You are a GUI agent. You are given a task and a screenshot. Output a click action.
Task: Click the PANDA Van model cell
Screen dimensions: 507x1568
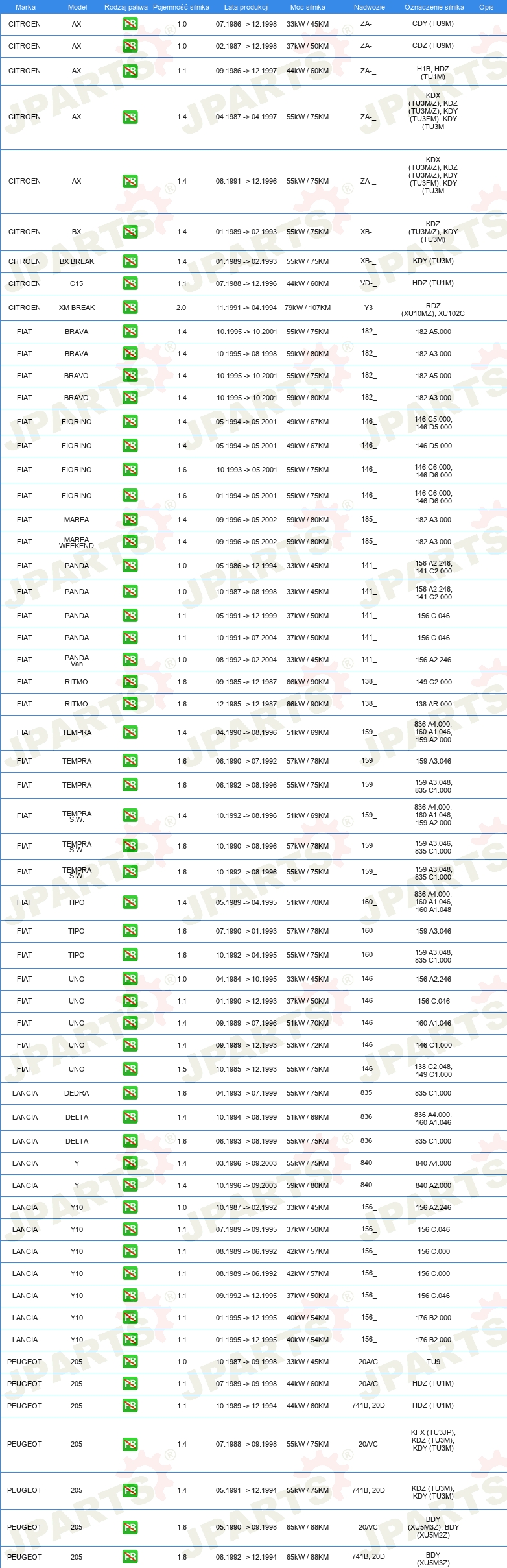[77, 661]
